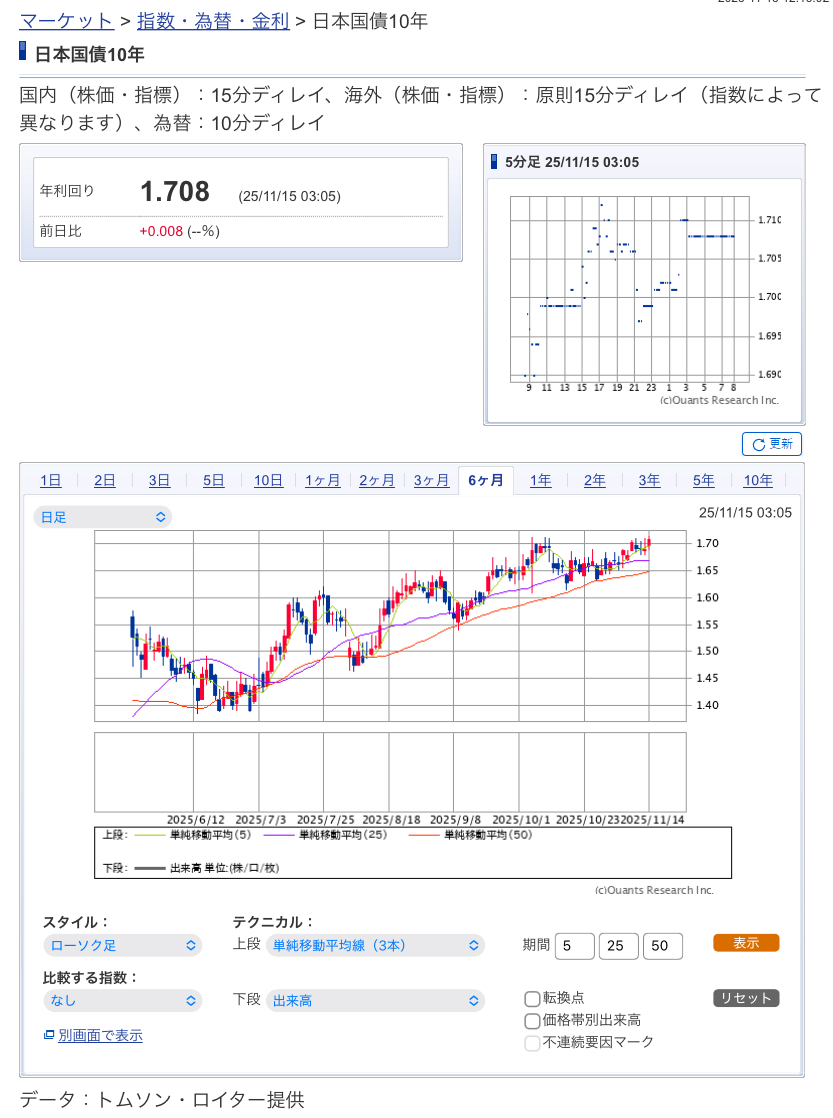
Task: Click the period field containing 25
Action: 618,946
